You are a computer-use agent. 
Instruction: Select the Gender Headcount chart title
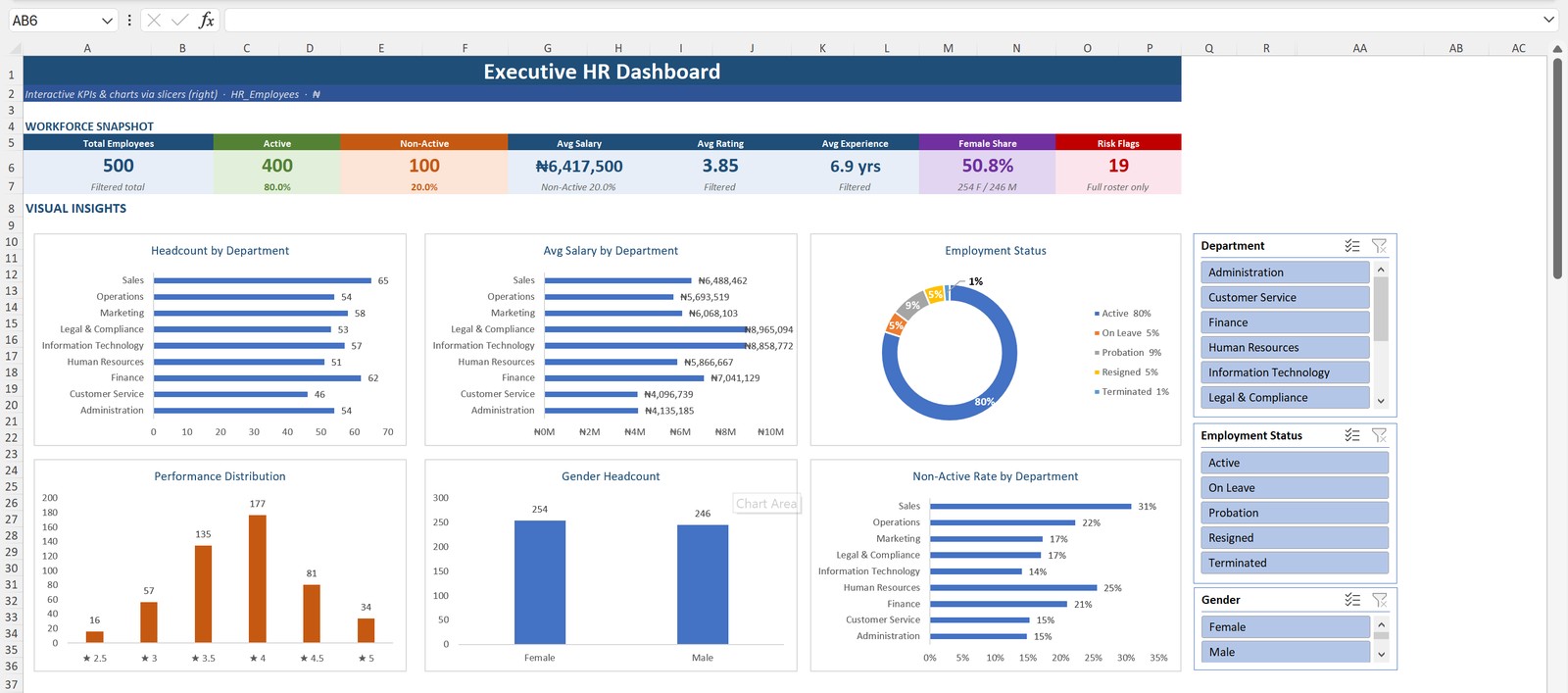[x=611, y=476]
